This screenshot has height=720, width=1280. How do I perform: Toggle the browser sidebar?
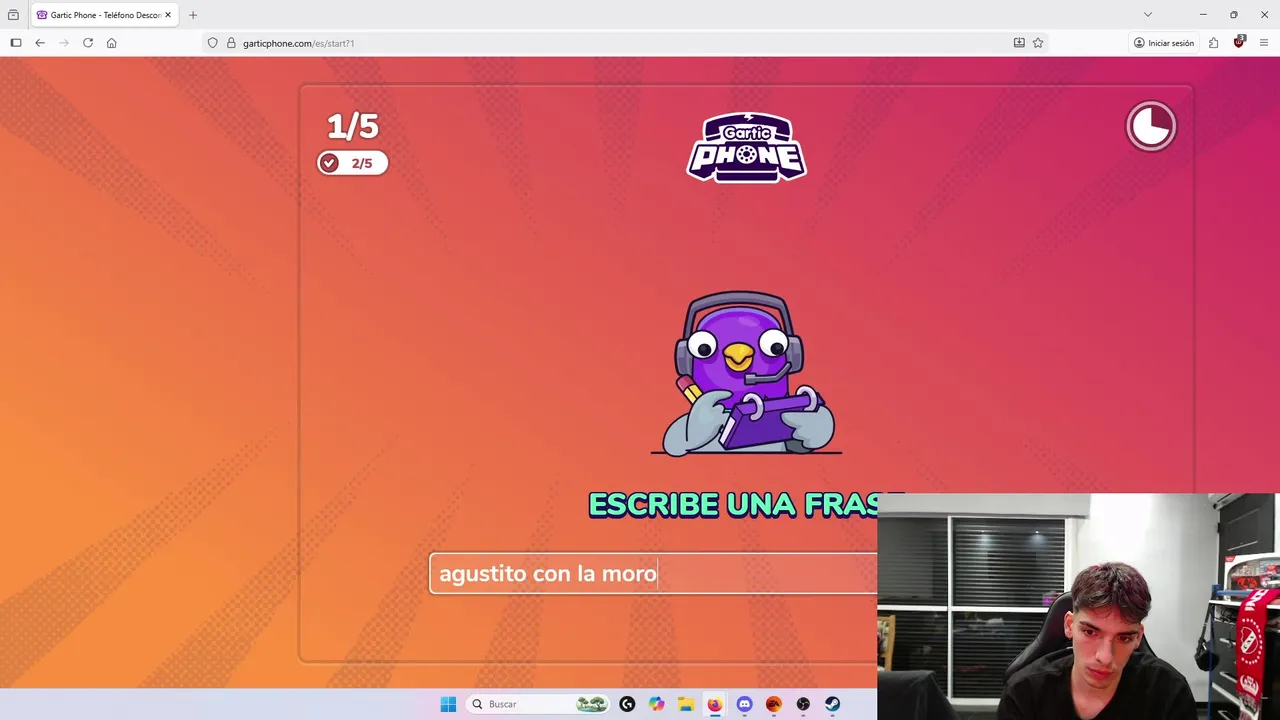point(16,43)
